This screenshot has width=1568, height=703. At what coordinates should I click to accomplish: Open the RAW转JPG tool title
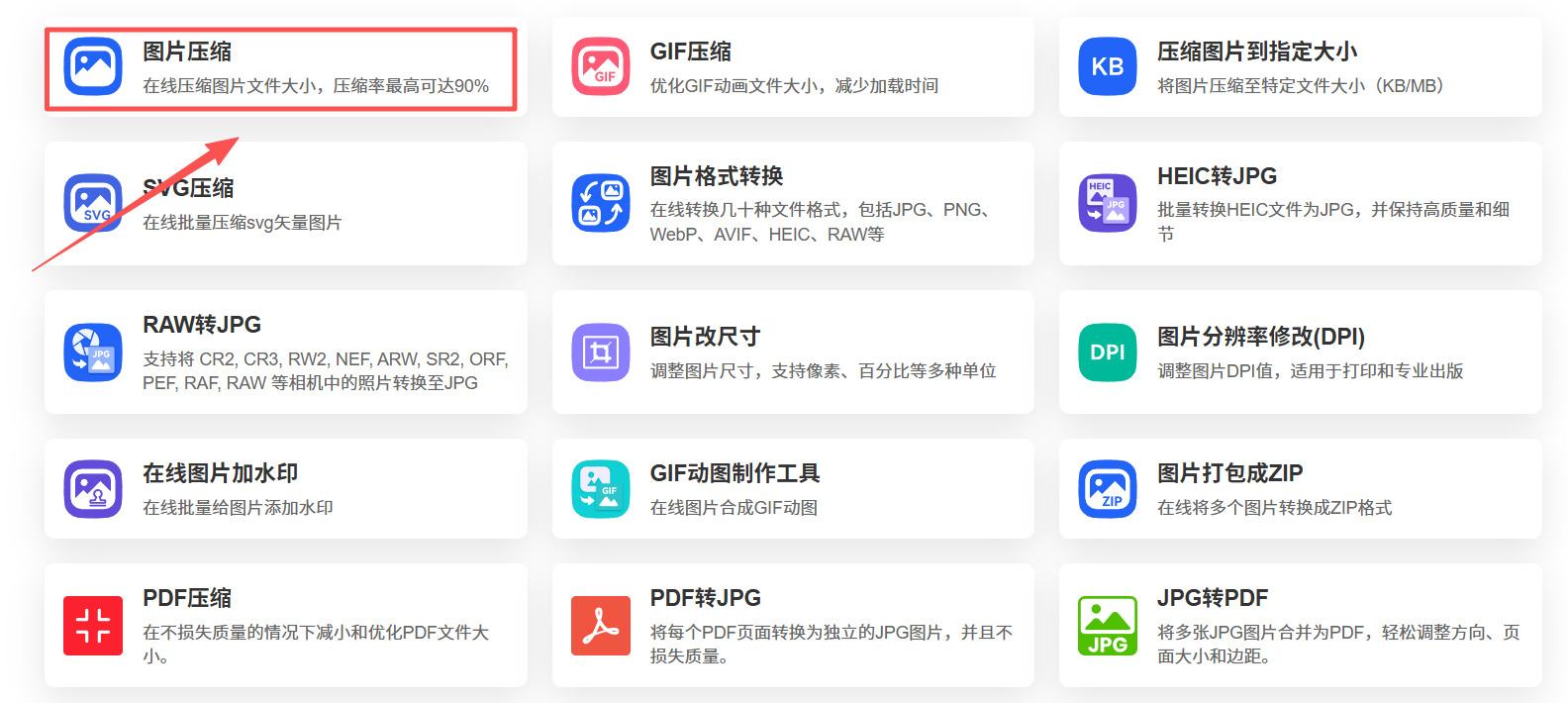tap(202, 325)
